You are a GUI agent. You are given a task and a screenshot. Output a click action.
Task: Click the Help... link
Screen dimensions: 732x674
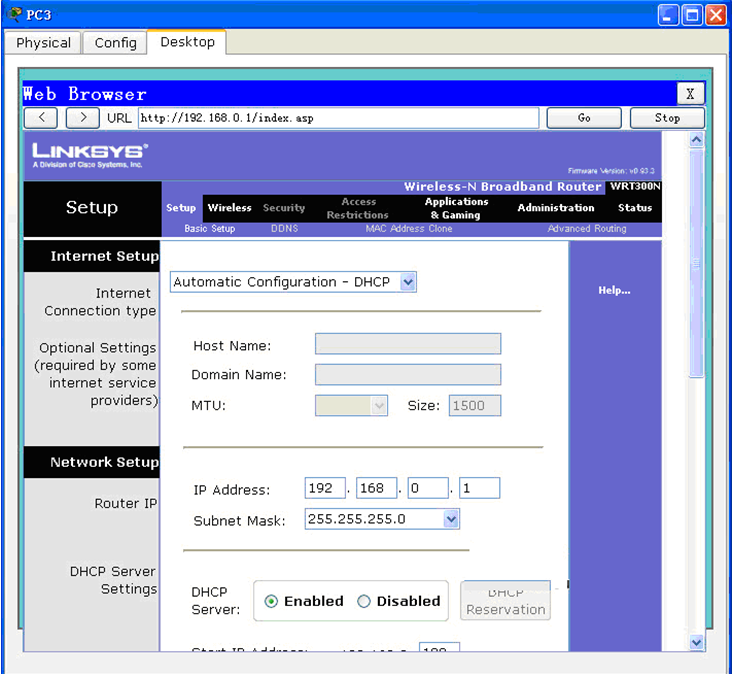(614, 290)
